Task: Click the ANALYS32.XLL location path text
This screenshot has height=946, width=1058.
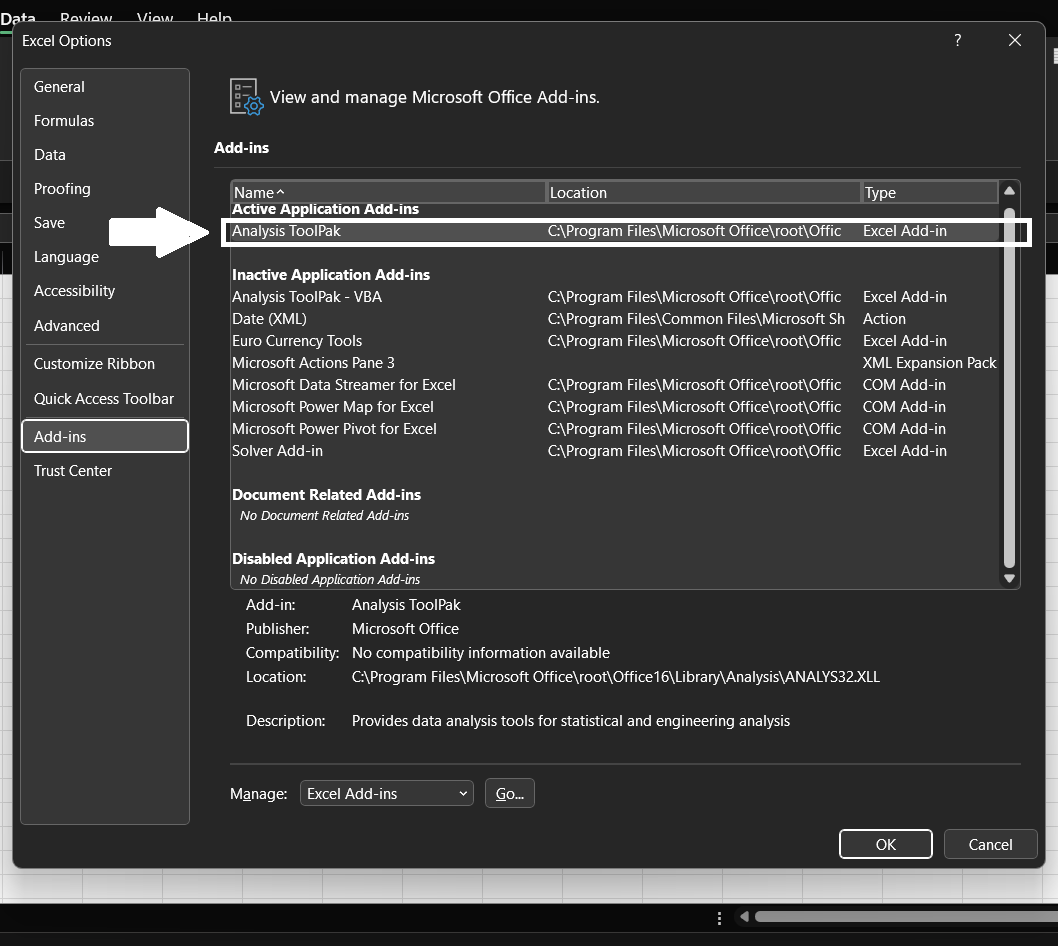Action: (x=615, y=677)
